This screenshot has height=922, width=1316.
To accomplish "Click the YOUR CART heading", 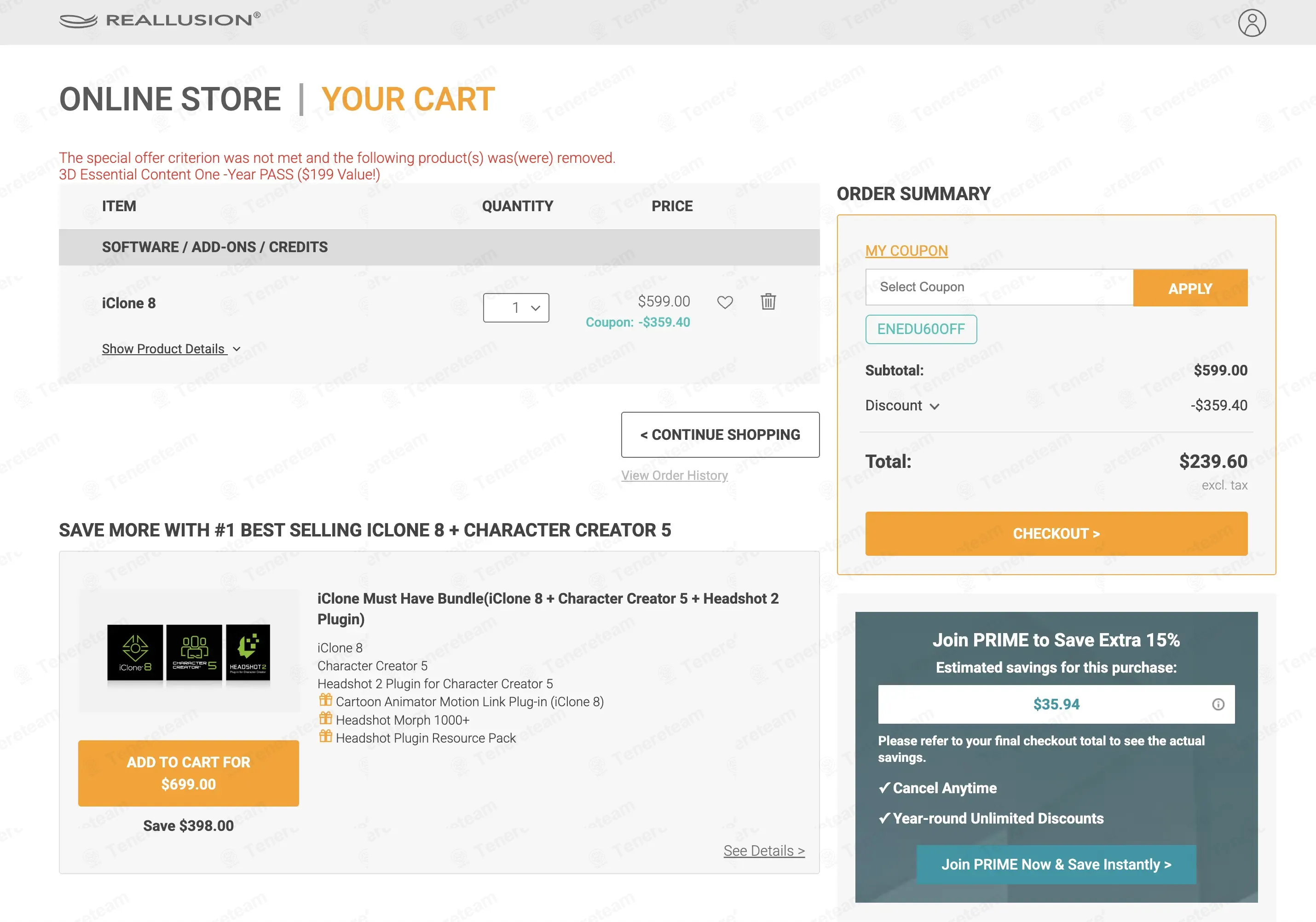I will click(x=408, y=99).
